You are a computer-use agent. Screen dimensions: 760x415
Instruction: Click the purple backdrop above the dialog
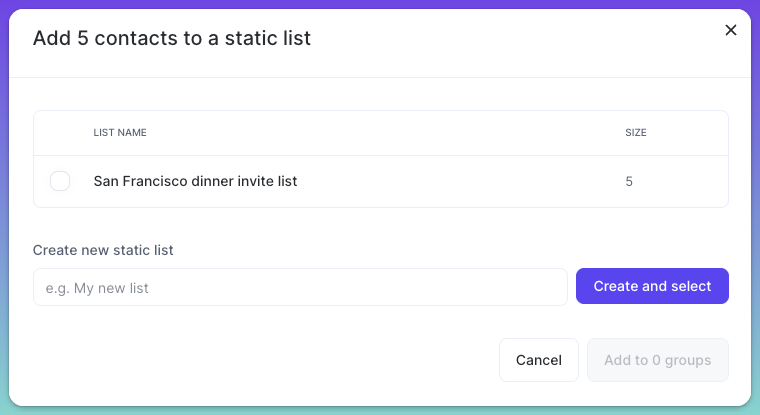[380, 4]
